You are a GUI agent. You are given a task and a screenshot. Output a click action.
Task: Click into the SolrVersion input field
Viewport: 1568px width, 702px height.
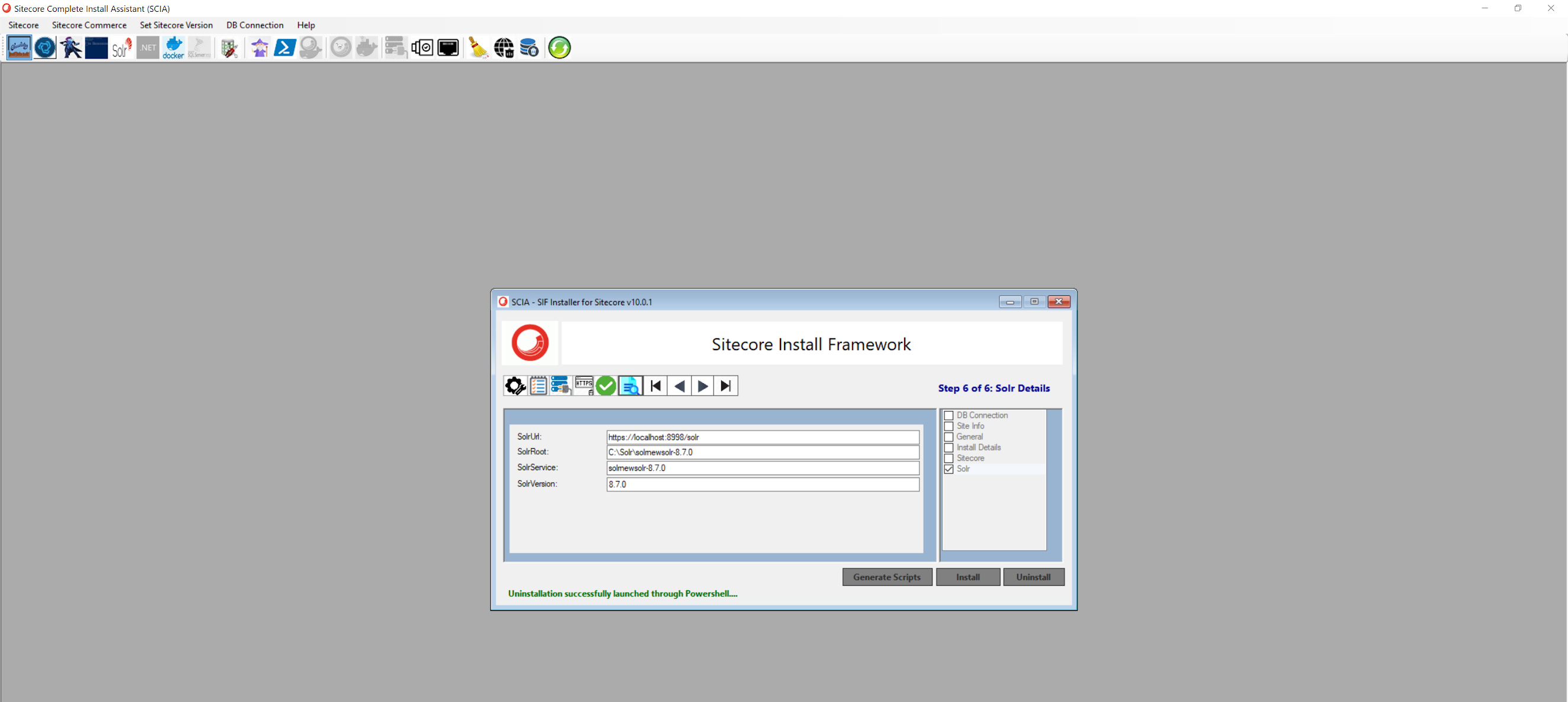tap(763, 484)
